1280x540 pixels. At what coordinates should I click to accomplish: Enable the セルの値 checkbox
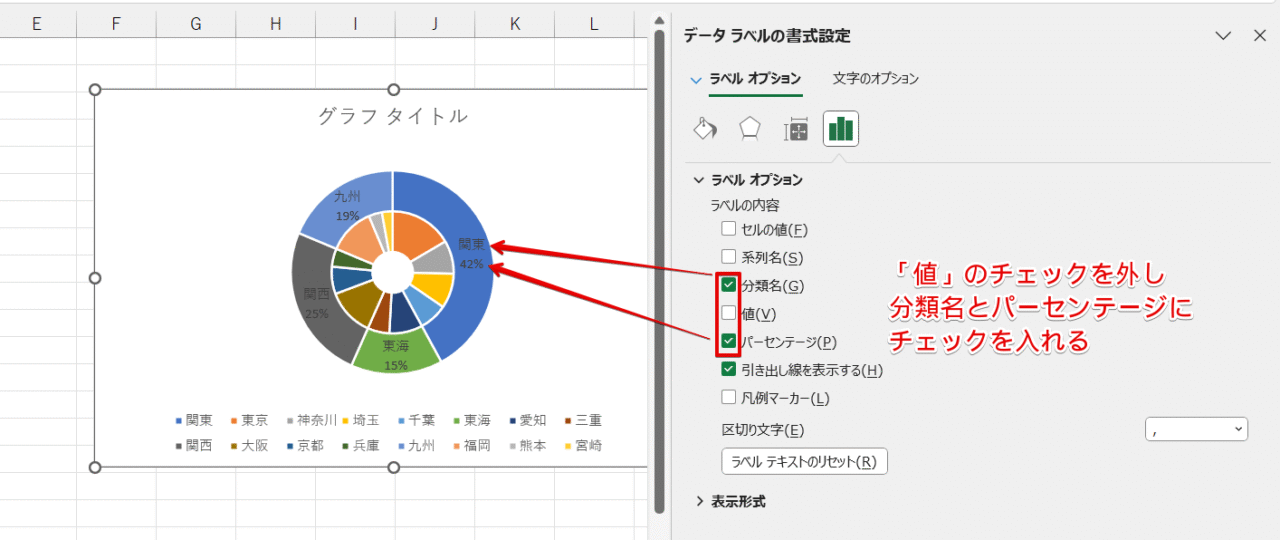coord(729,229)
